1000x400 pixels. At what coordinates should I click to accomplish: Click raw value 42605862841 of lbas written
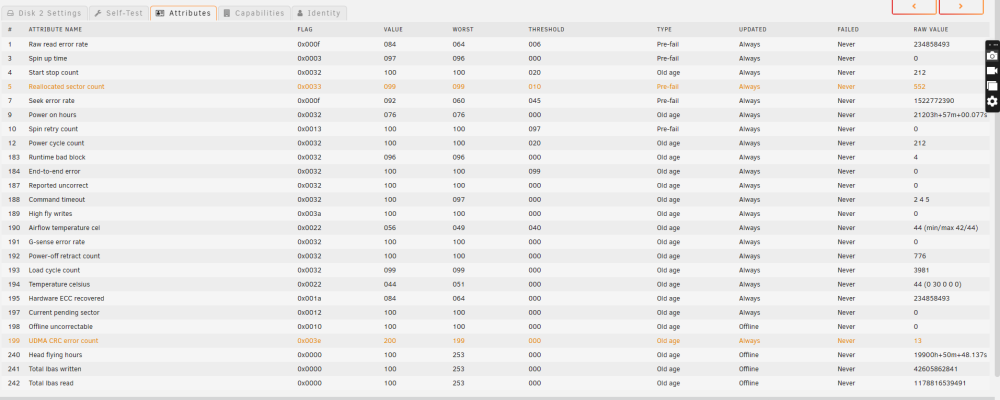coord(936,369)
